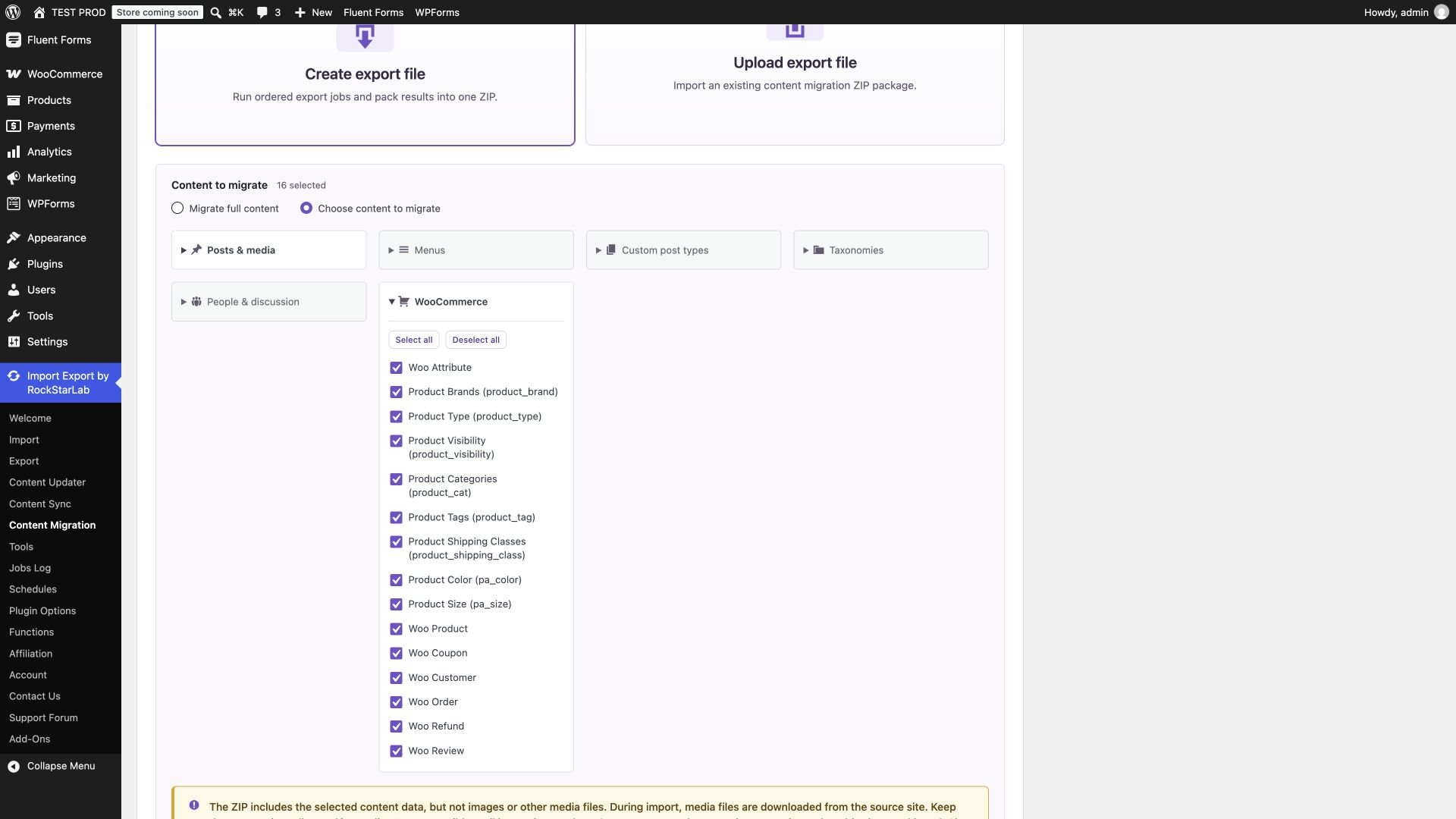Expand the Posts & media section
This screenshot has height=819, width=1456.
268,250
